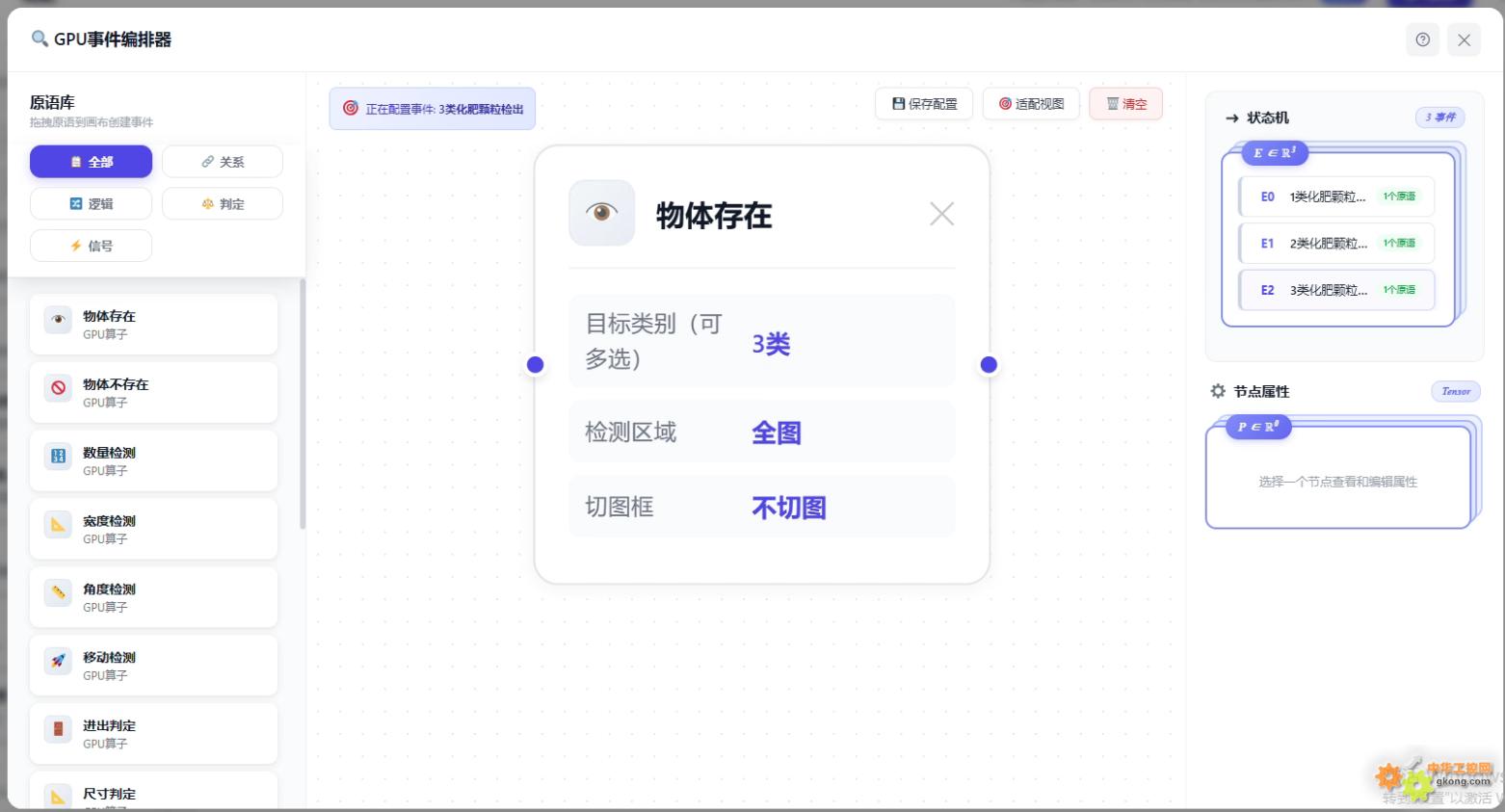
Task: Select the 进出判定 door icon
Action: click(x=59, y=730)
